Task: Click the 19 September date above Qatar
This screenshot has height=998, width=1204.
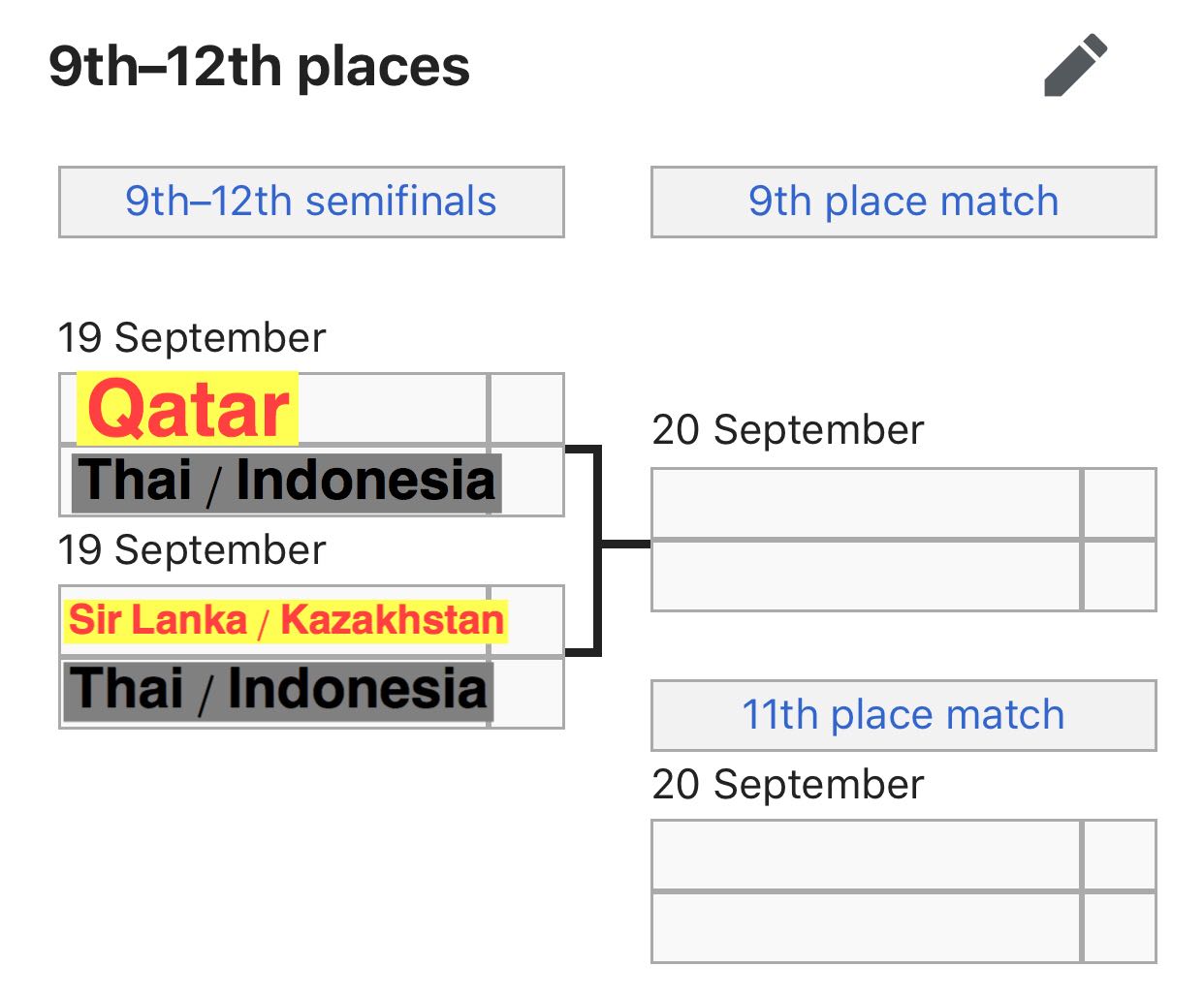Action: click(192, 338)
